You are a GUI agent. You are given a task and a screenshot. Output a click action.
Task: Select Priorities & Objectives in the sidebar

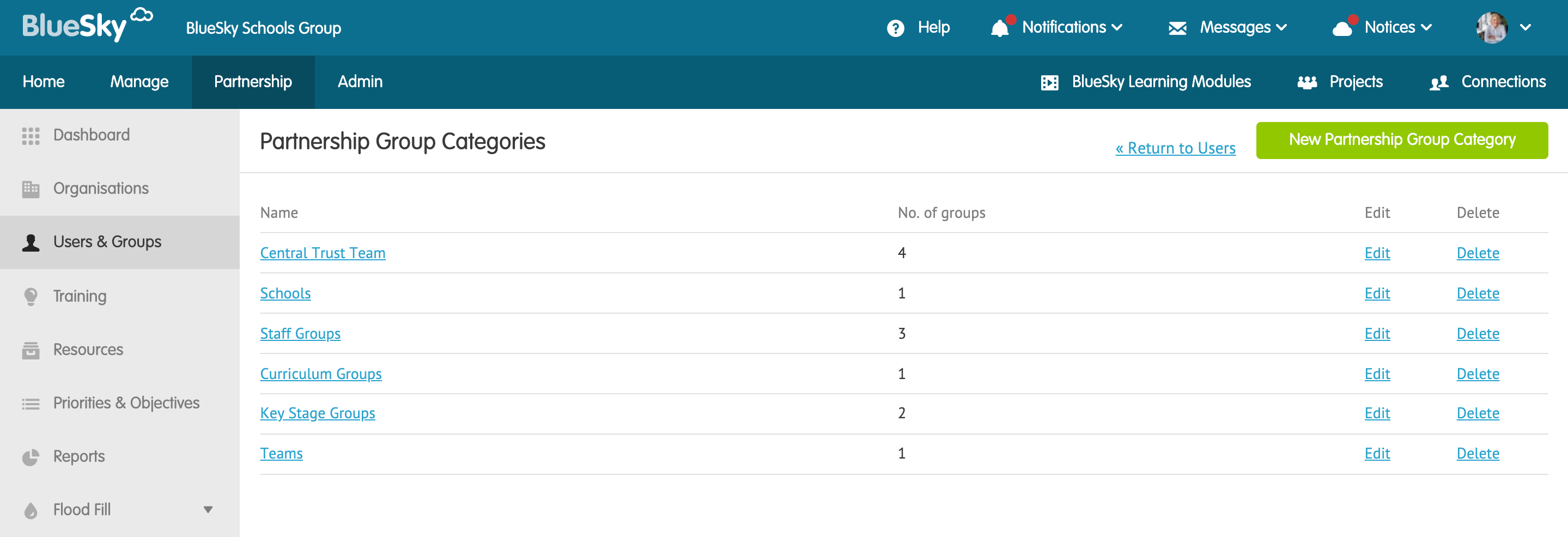tap(120, 402)
